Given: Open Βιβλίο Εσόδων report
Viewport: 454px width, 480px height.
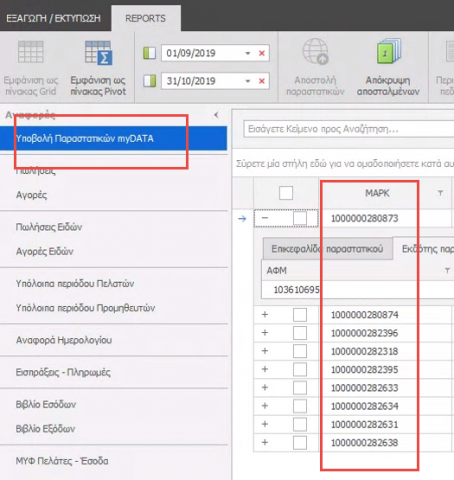Looking at the screenshot, I should click(46, 404).
